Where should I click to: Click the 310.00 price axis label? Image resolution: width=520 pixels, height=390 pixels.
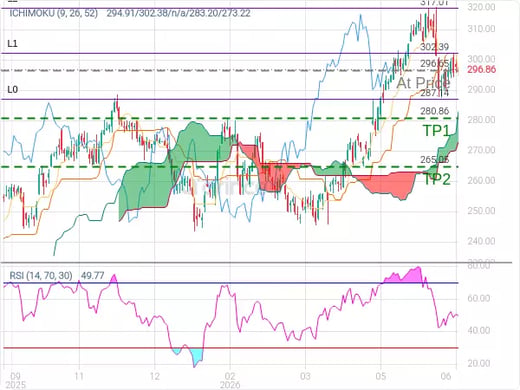481,29
